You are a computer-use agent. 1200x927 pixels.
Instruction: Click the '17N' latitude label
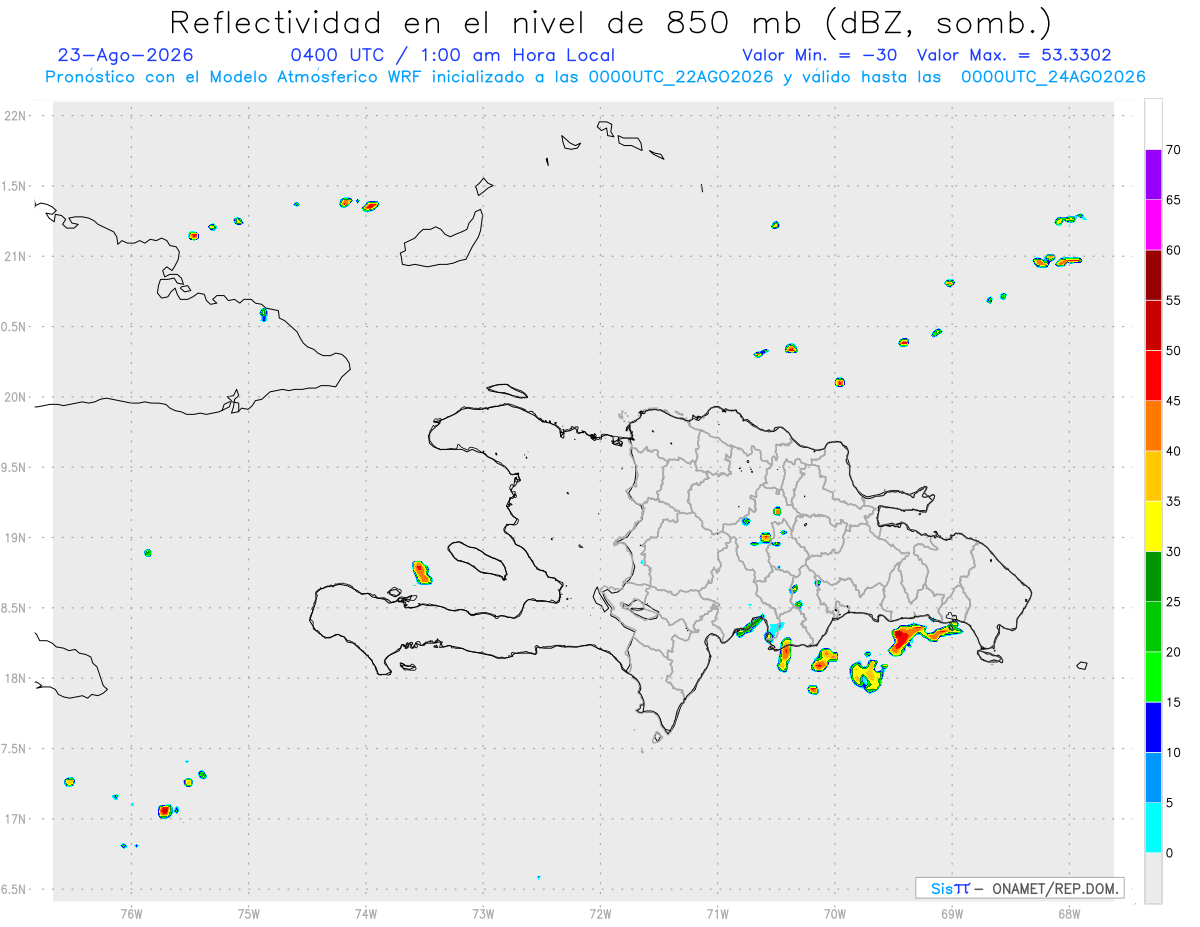pos(17,819)
